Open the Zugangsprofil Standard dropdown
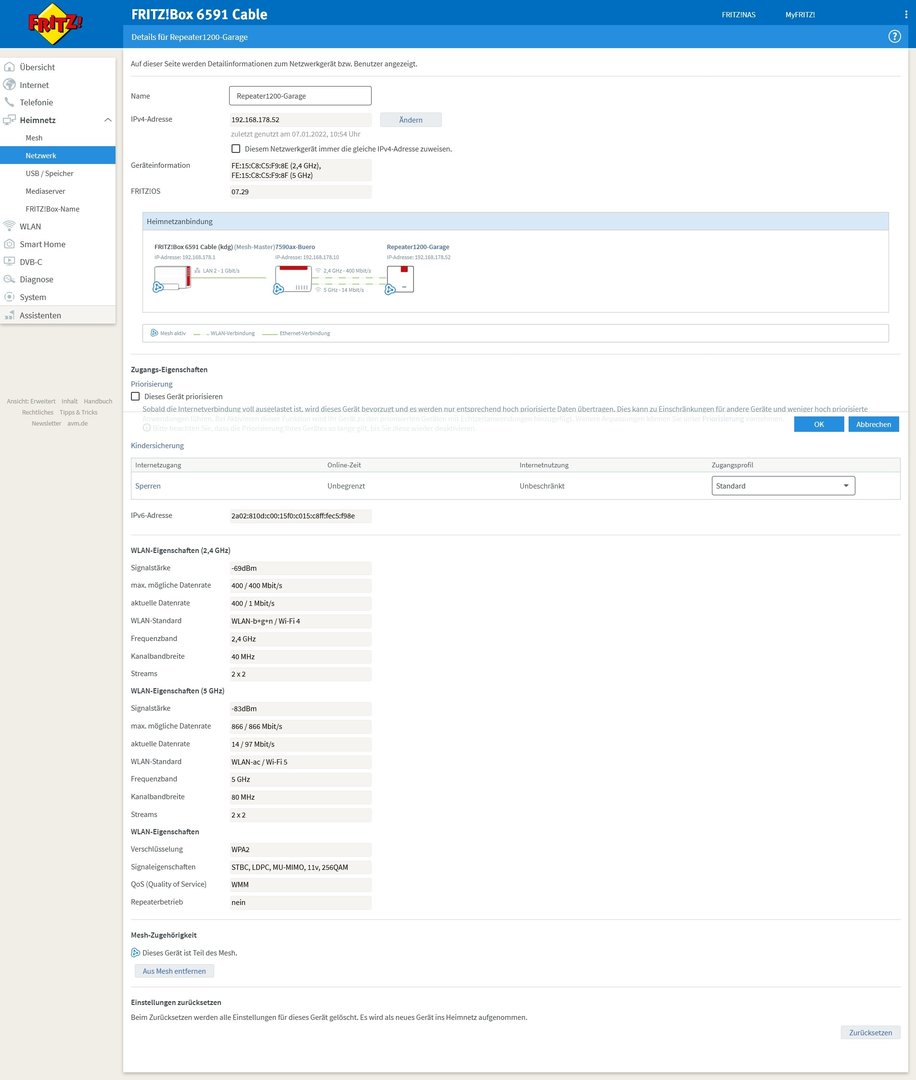Viewport: 916px width, 1080px height. (783, 486)
